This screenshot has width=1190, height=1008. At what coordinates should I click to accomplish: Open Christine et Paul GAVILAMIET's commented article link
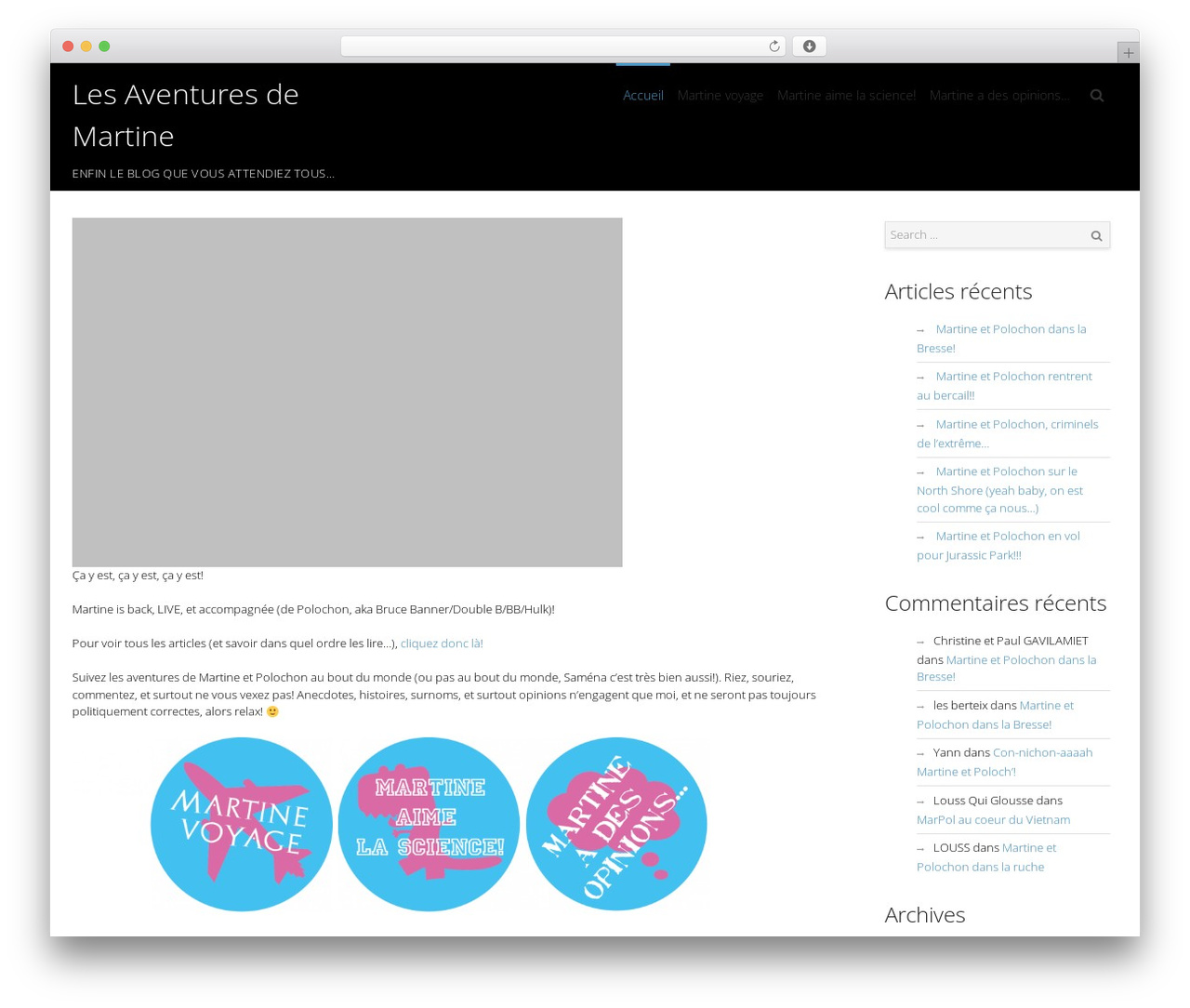tap(1006, 669)
